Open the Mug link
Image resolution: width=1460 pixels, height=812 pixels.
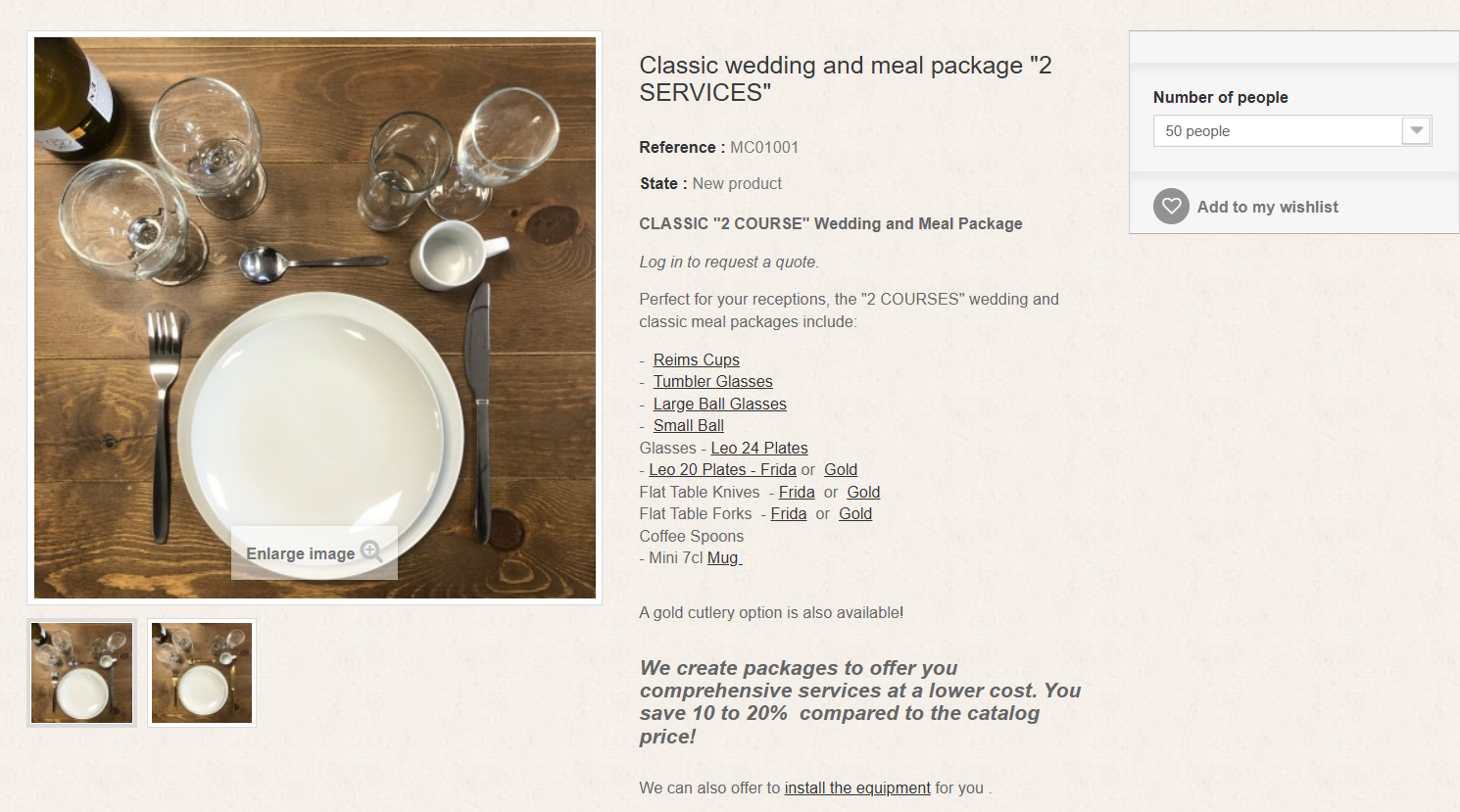(x=723, y=558)
